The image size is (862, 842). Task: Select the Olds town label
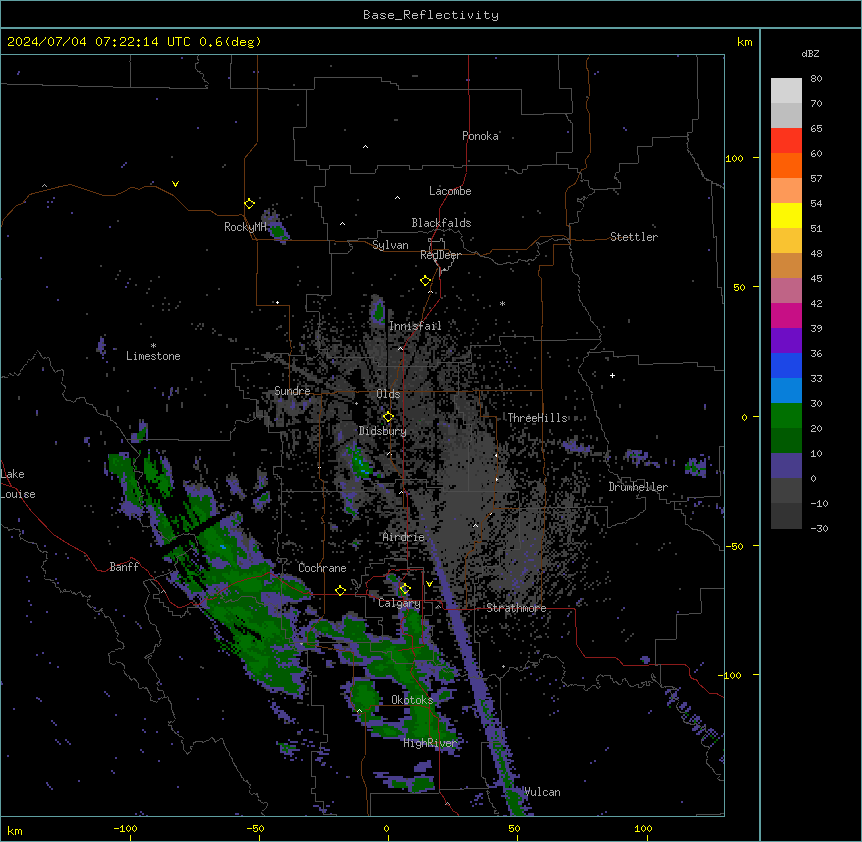[388, 394]
